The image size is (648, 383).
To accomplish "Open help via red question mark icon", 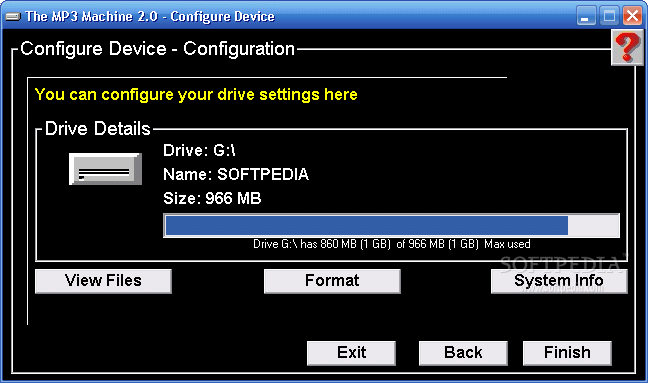I will [627, 48].
